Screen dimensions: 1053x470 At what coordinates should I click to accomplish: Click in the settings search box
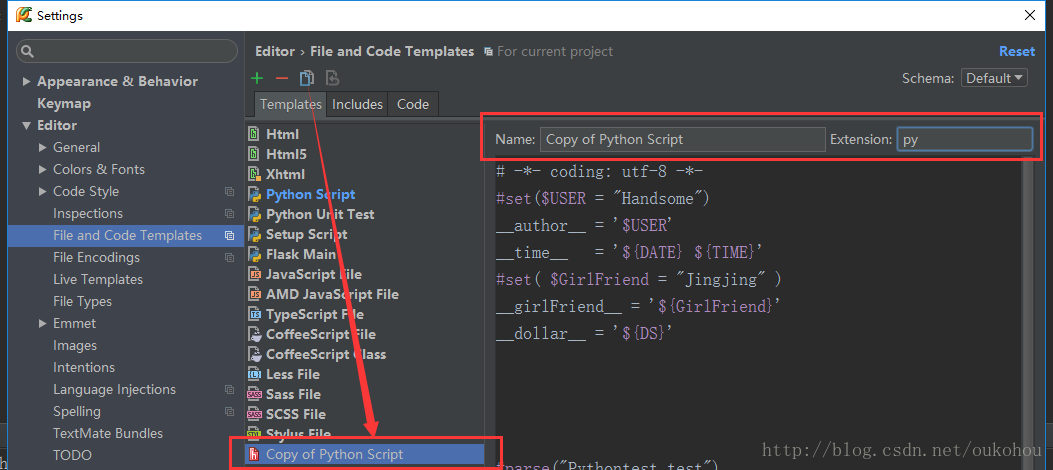point(127,51)
